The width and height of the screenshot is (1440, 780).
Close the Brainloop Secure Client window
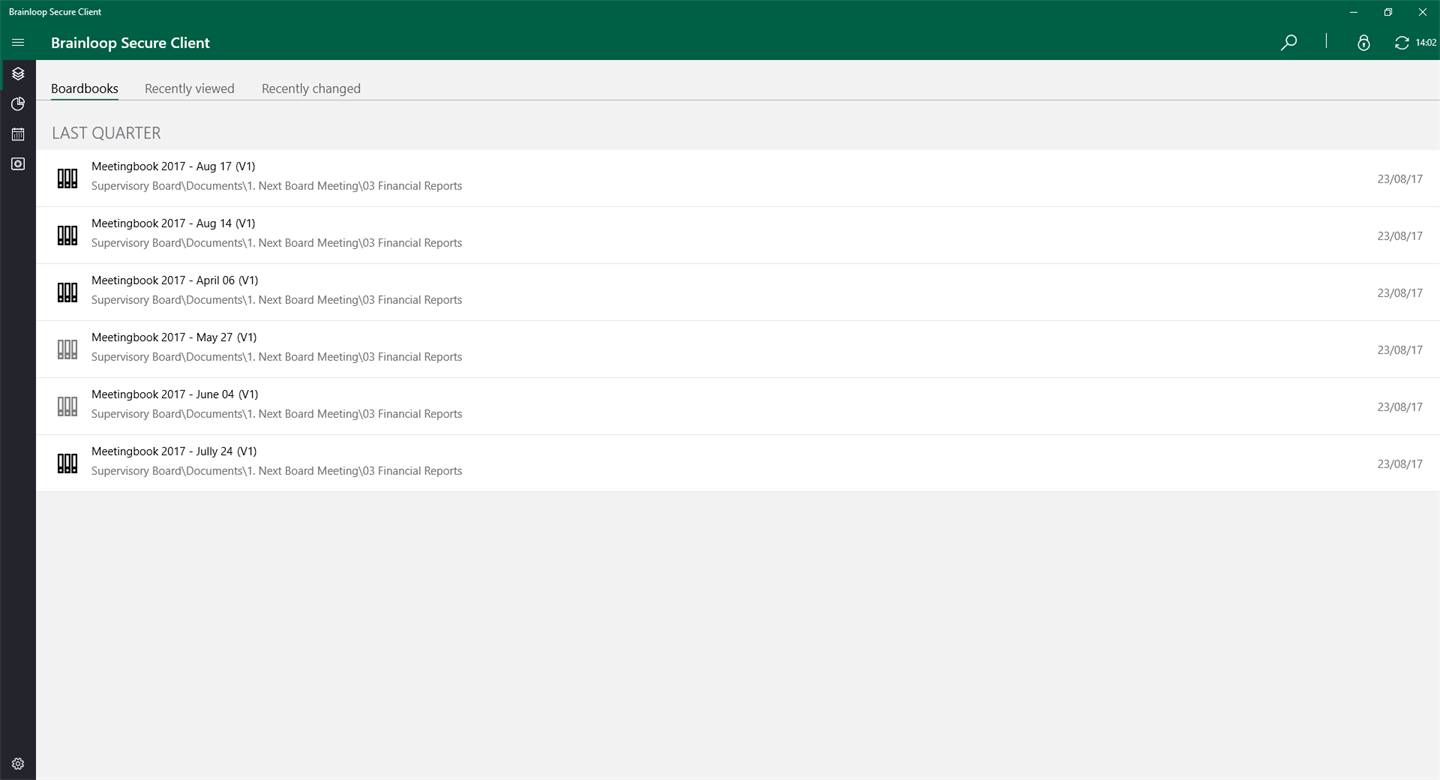pos(1423,12)
